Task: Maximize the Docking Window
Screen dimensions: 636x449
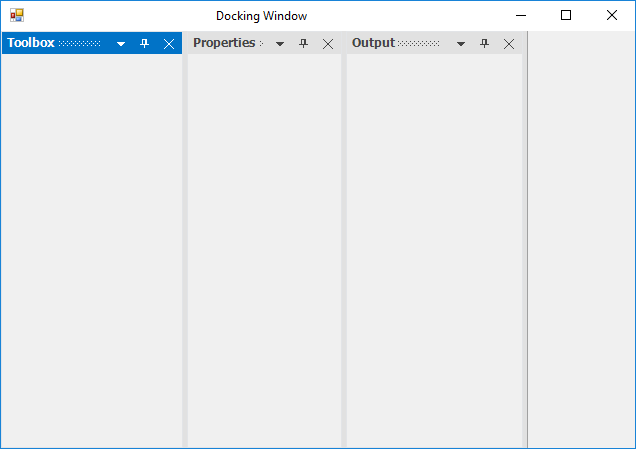Action: [566, 15]
